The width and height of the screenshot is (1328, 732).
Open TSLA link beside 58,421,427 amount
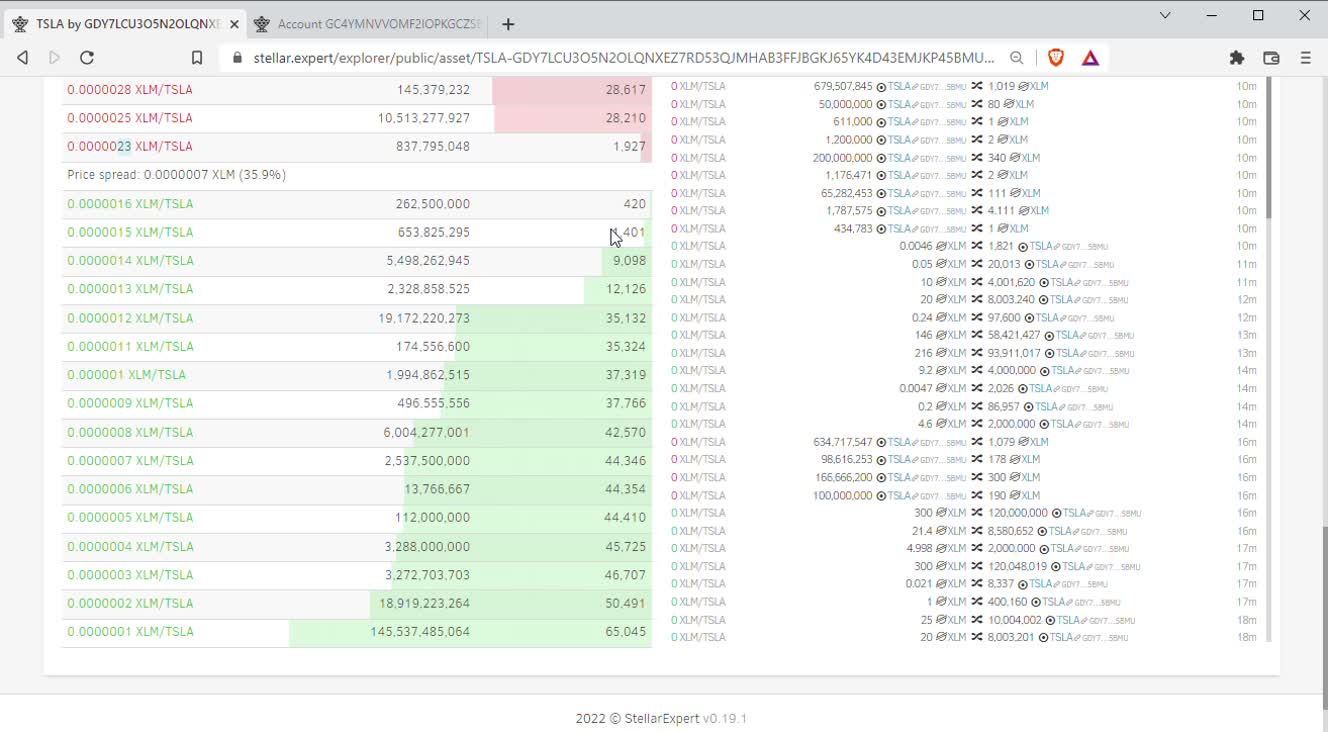(x=1067, y=335)
